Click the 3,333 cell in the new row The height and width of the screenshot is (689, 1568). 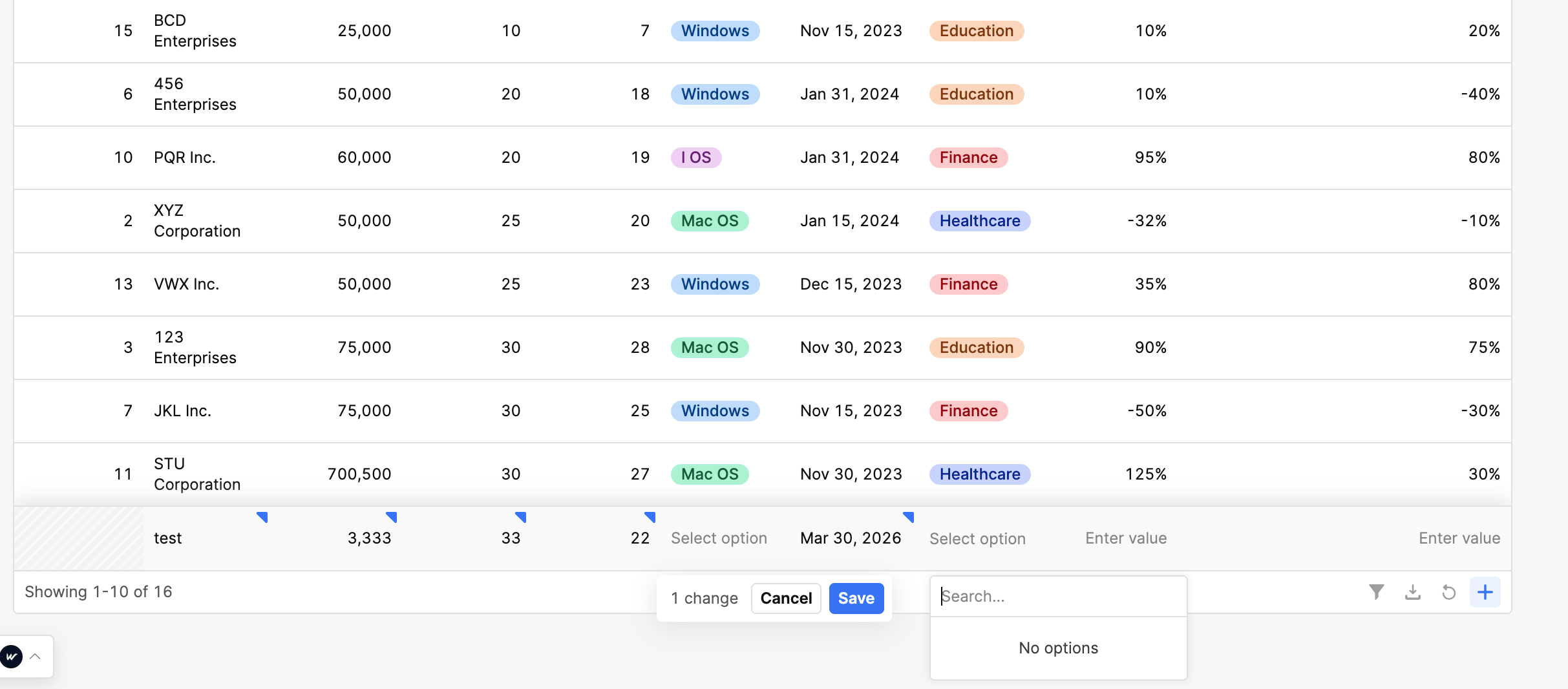click(369, 538)
